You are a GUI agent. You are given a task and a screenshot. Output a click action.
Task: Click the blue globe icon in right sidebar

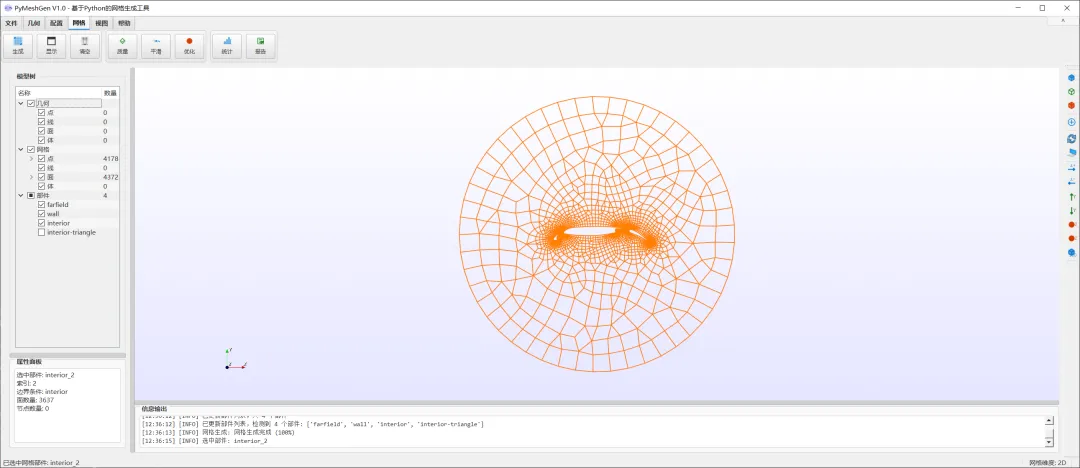[1071, 252]
